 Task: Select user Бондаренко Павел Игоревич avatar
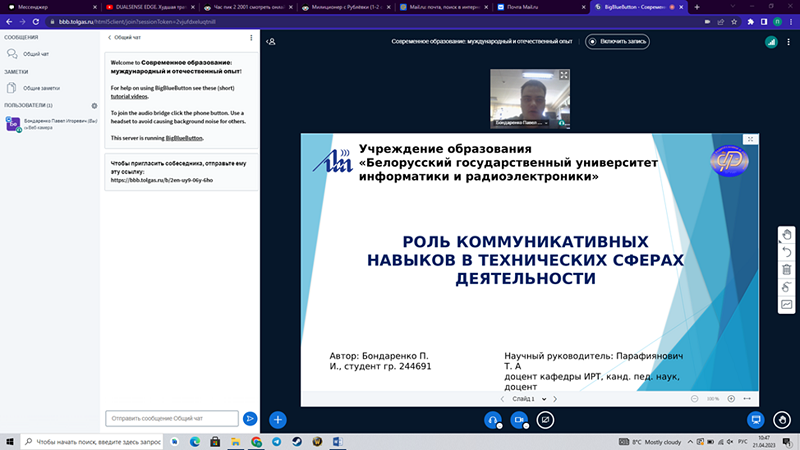[x=13, y=123]
